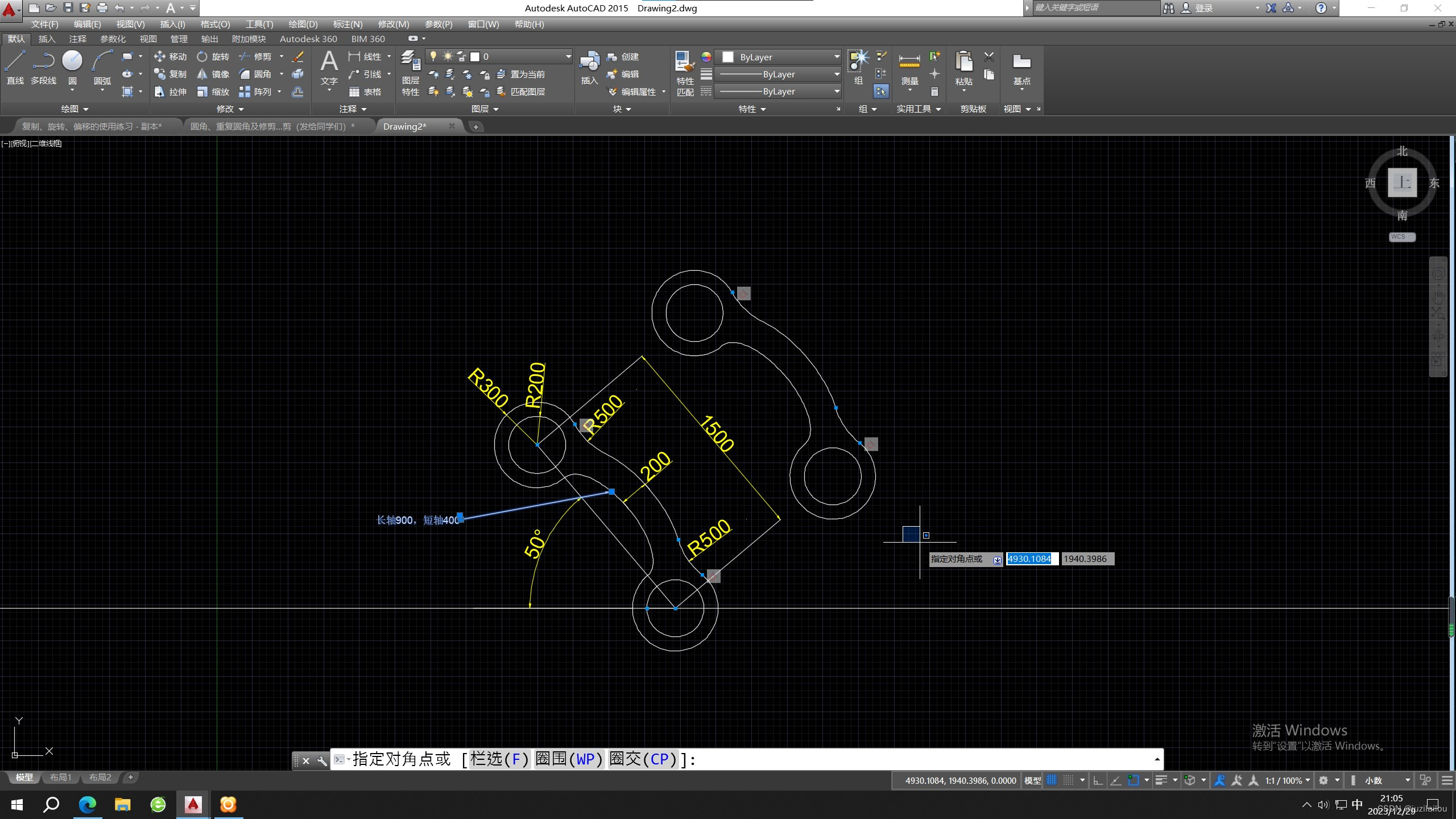Click the 圈围(WP) command option
Screen dimensions: 1456x819
pyautogui.click(x=569, y=759)
